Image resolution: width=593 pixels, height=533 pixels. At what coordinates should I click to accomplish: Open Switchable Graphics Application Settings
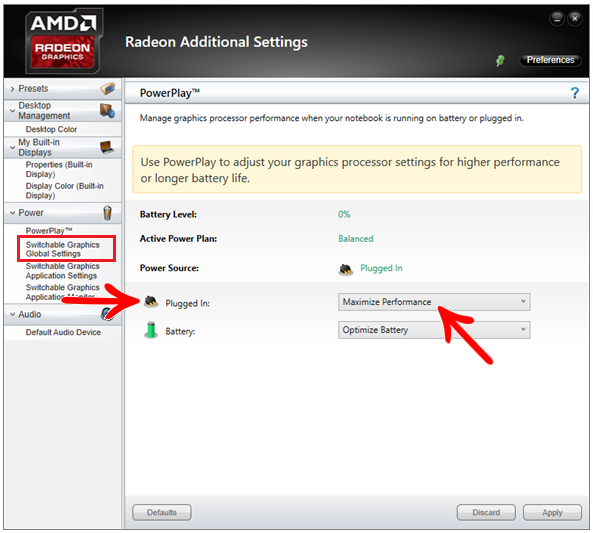point(63,271)
